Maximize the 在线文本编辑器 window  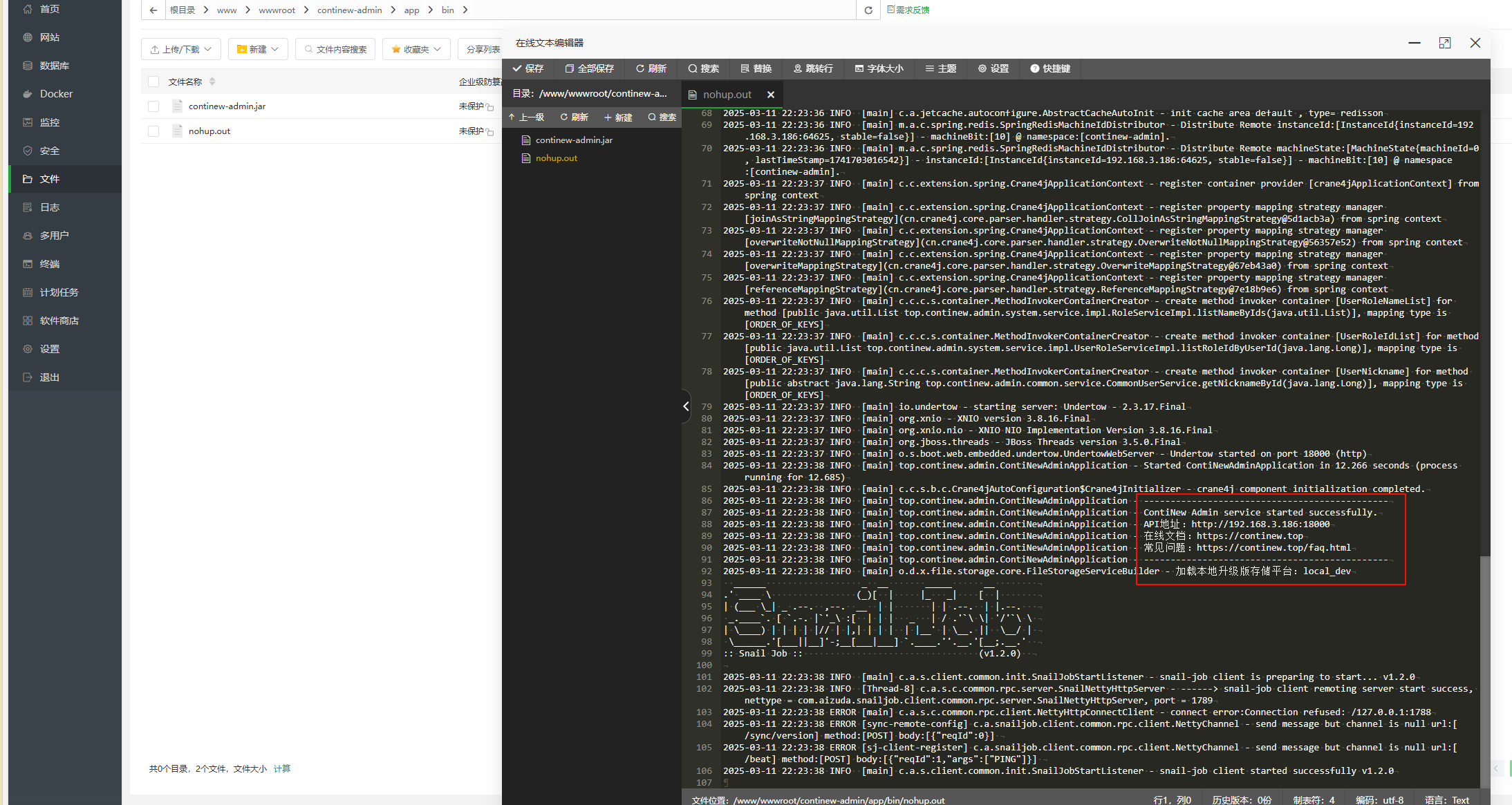click(x=1445, y=43)
